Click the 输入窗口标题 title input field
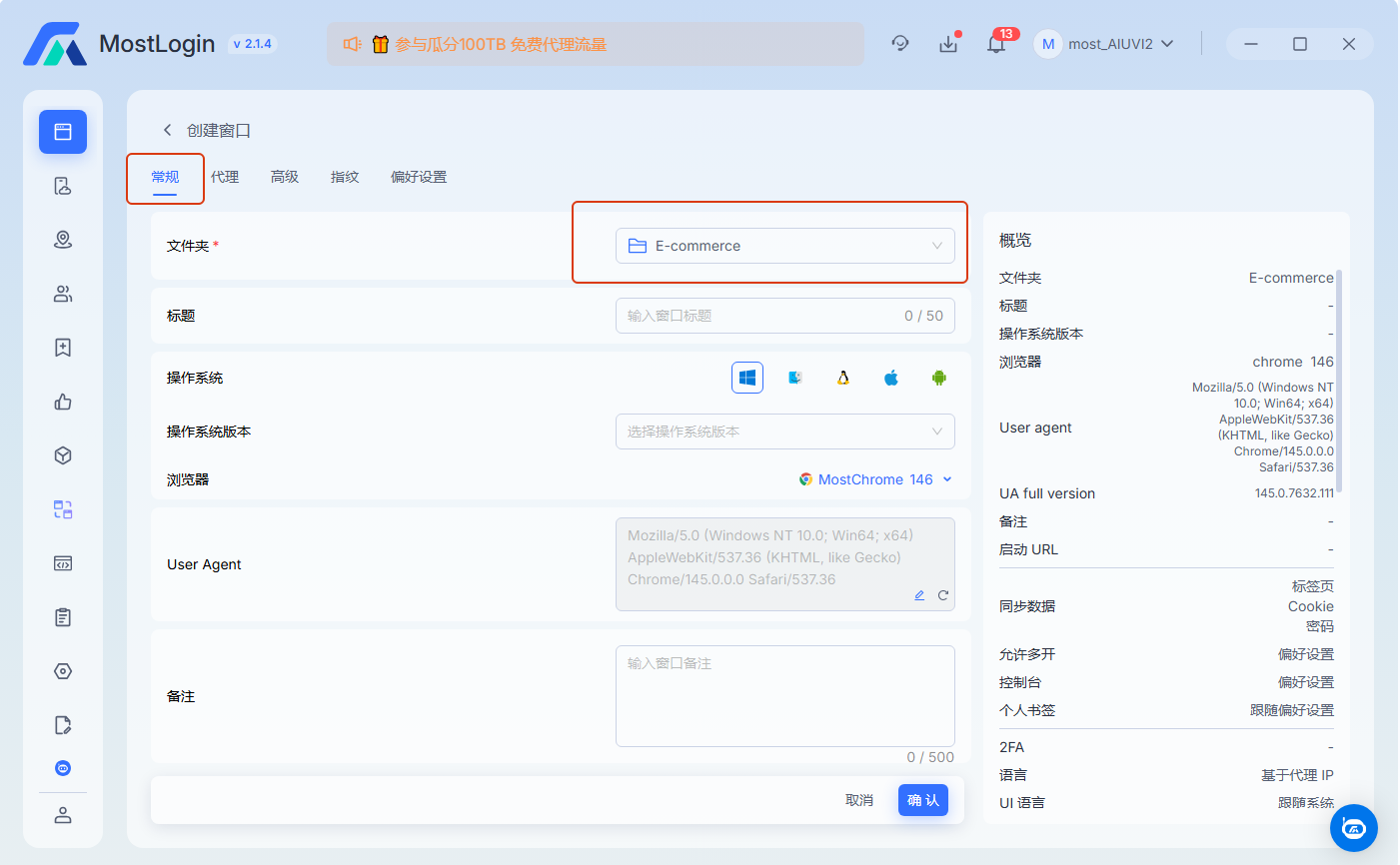The image size is (1400, 865). [x=785, y=316]
